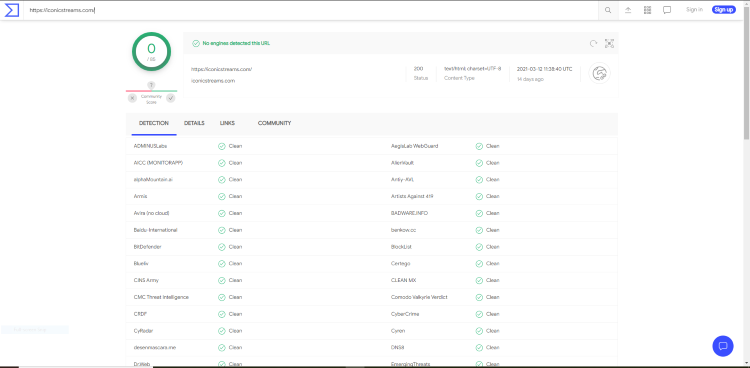Screen dimensions: 750x368
Task: Open the upload file icon
Action: click(x=628, y=10)
